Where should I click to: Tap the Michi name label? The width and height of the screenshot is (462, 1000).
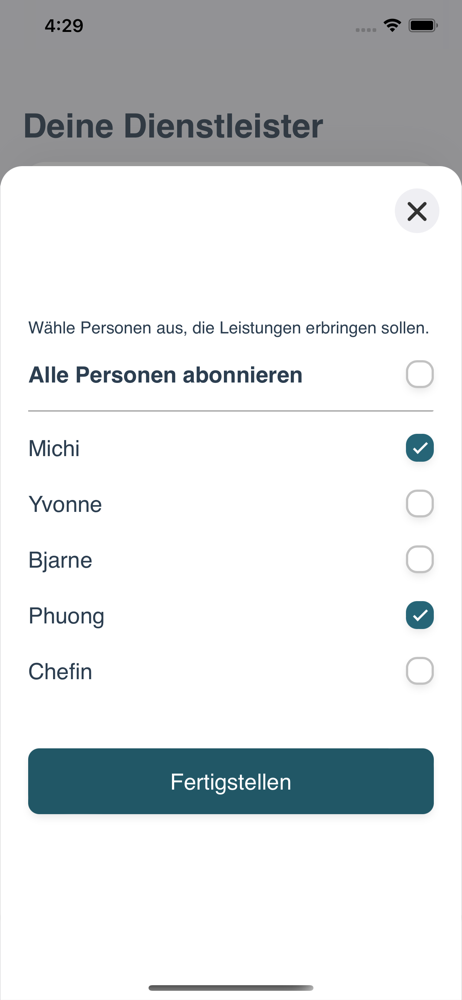click(54, 448)
